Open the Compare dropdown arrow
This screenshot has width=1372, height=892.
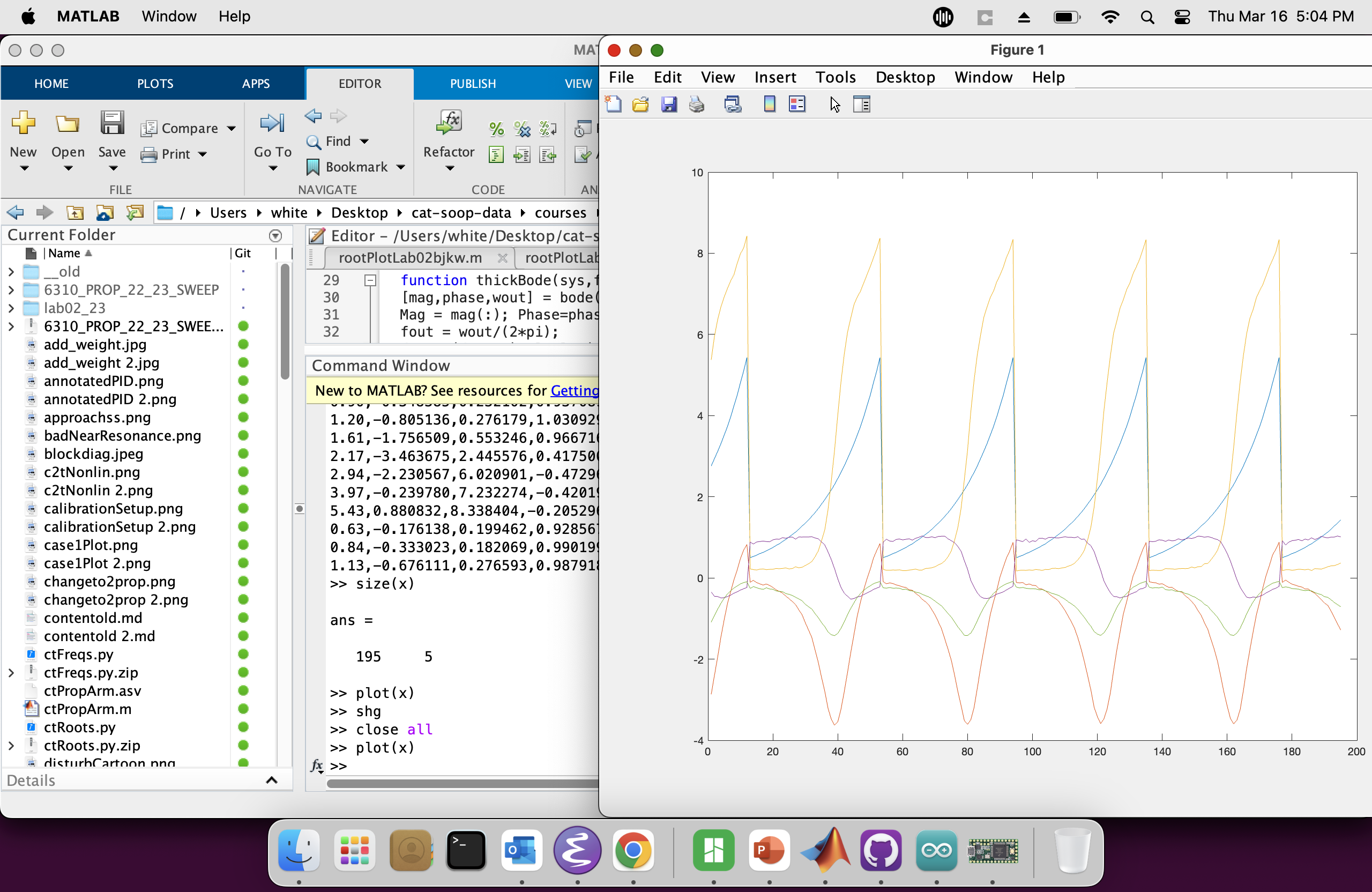232,129
